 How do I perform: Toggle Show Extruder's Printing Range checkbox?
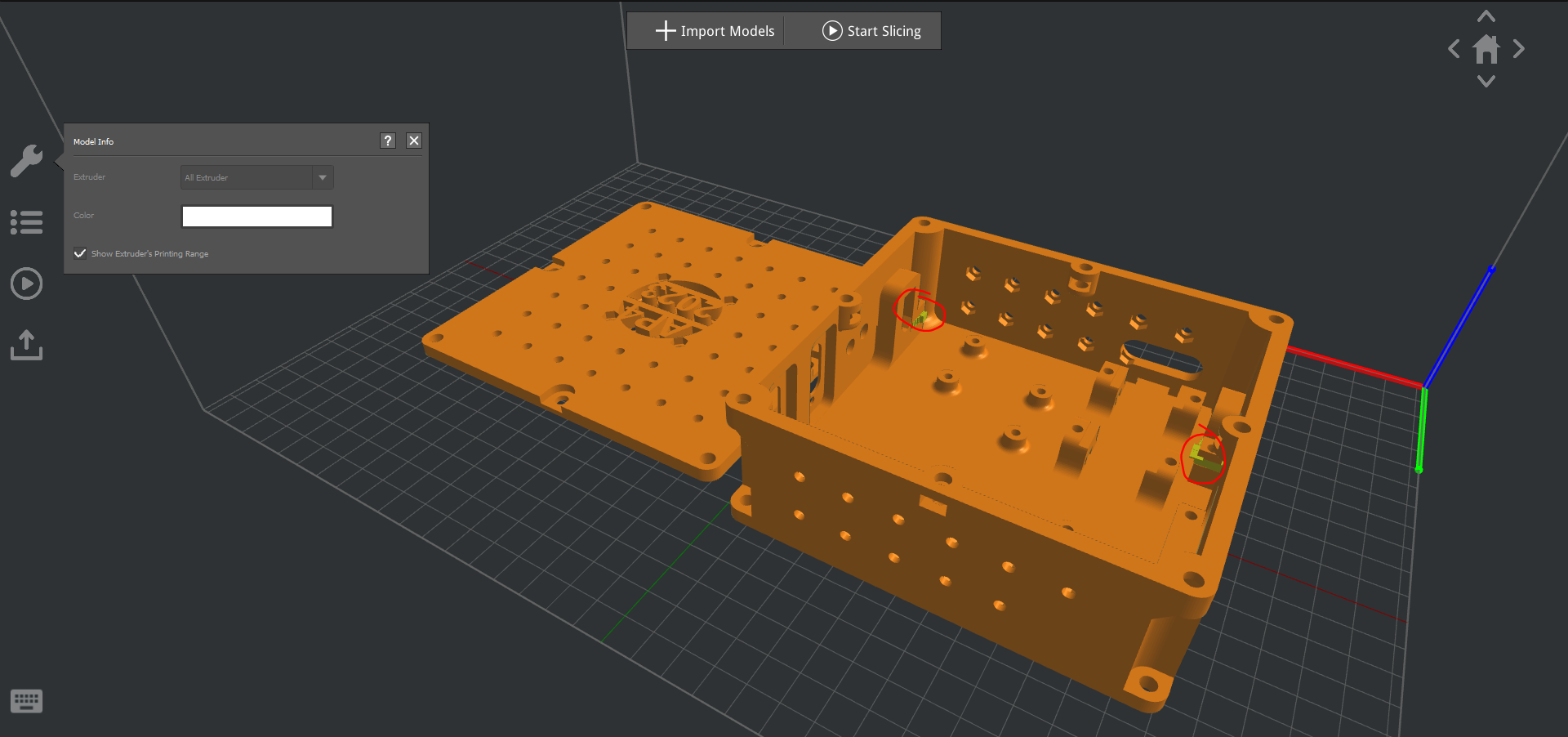click(x=80, y=253)
